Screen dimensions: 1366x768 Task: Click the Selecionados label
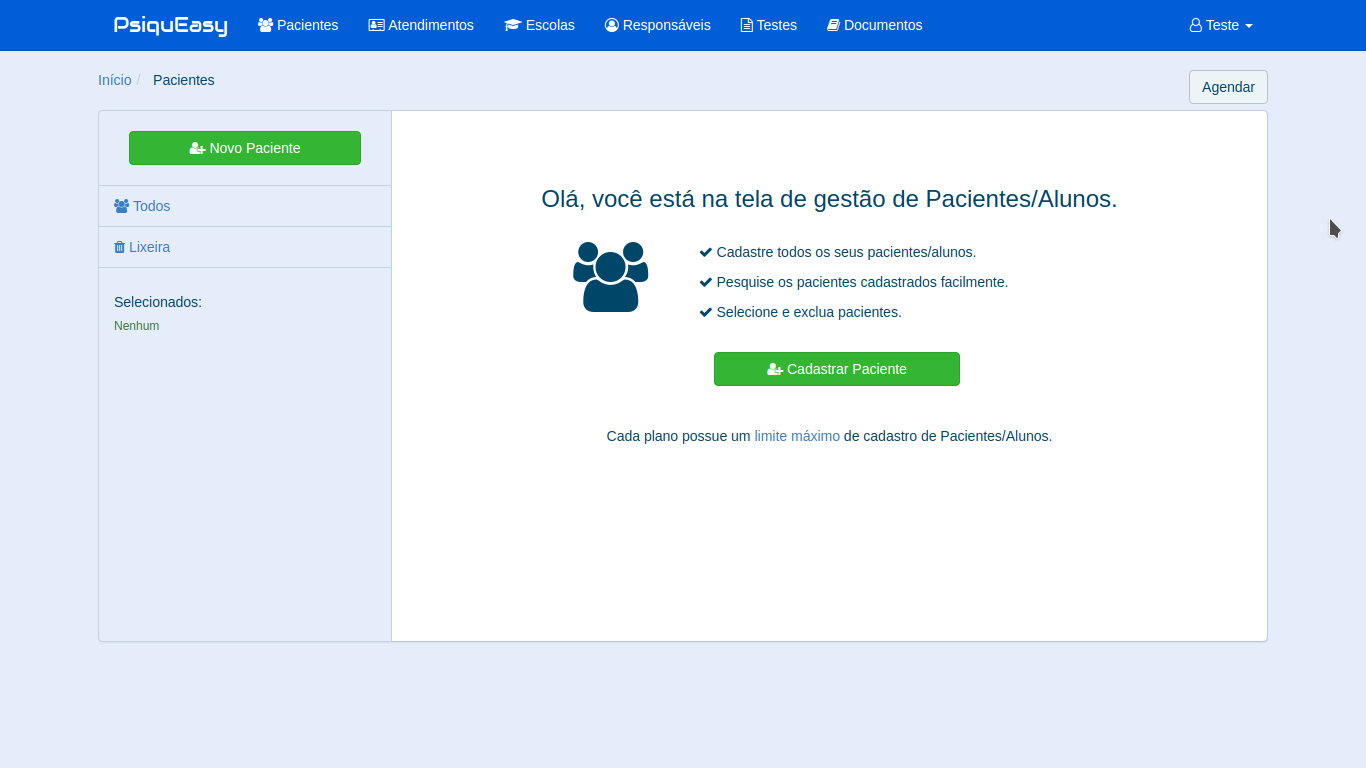click(158, 302)
